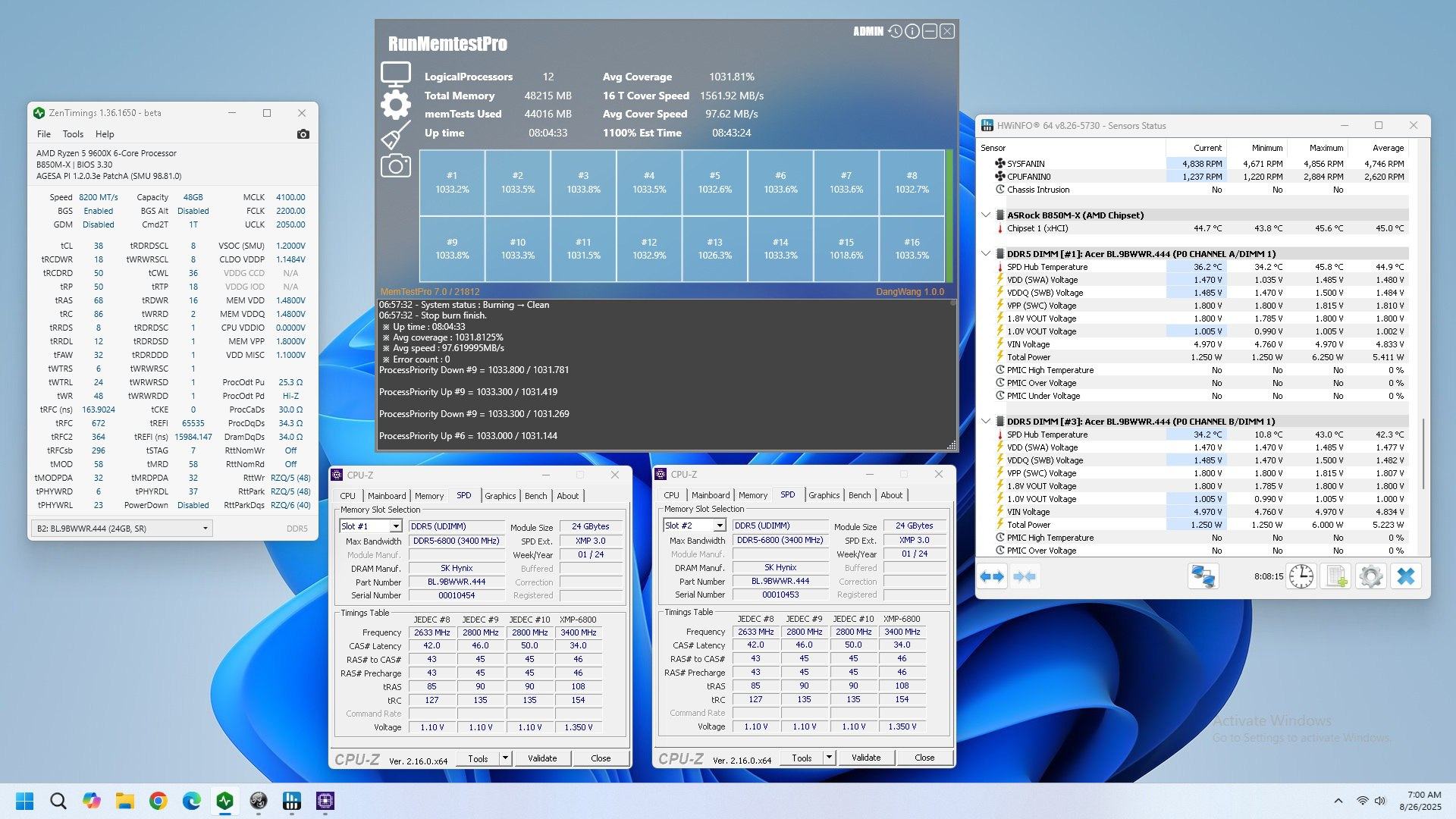1456x819 pixels.
Task: Click the broom clean icon
Action: pyautogui.click(x=395, y=135)
